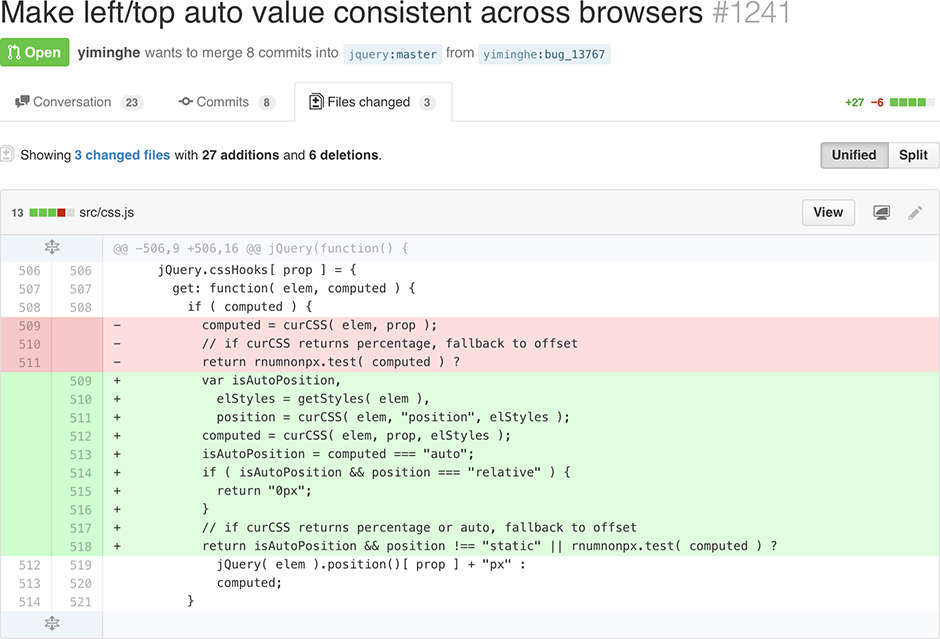The width and height of the screenshot is (940, 639).
Task: Click the conversation count badge 23
Action: [x=131, y=103]
